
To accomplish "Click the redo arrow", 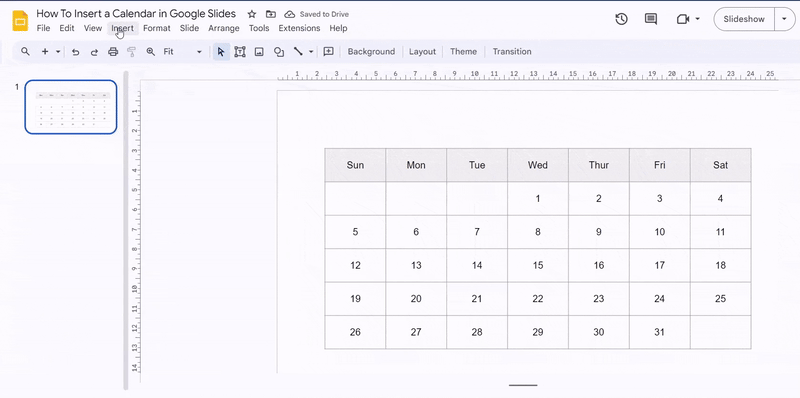I will (94, 52).
